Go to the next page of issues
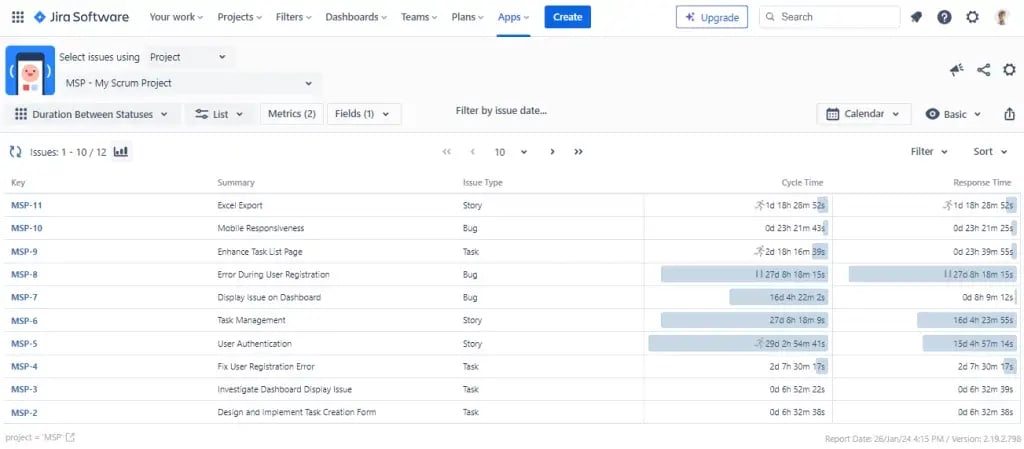This screenshot has width=1024, height=449. [x=552, y=152]
